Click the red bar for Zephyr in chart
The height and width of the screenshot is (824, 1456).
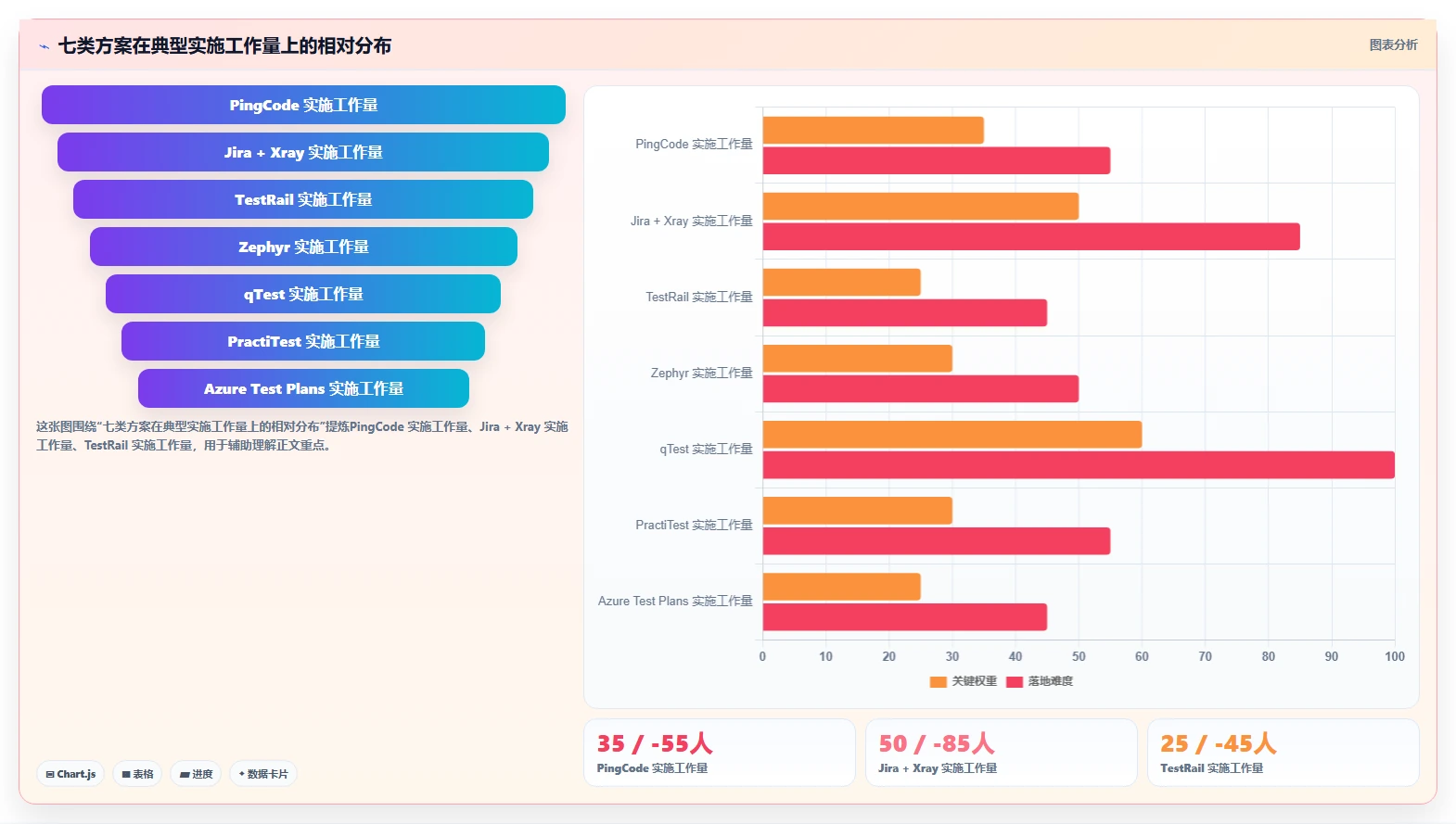921,388
